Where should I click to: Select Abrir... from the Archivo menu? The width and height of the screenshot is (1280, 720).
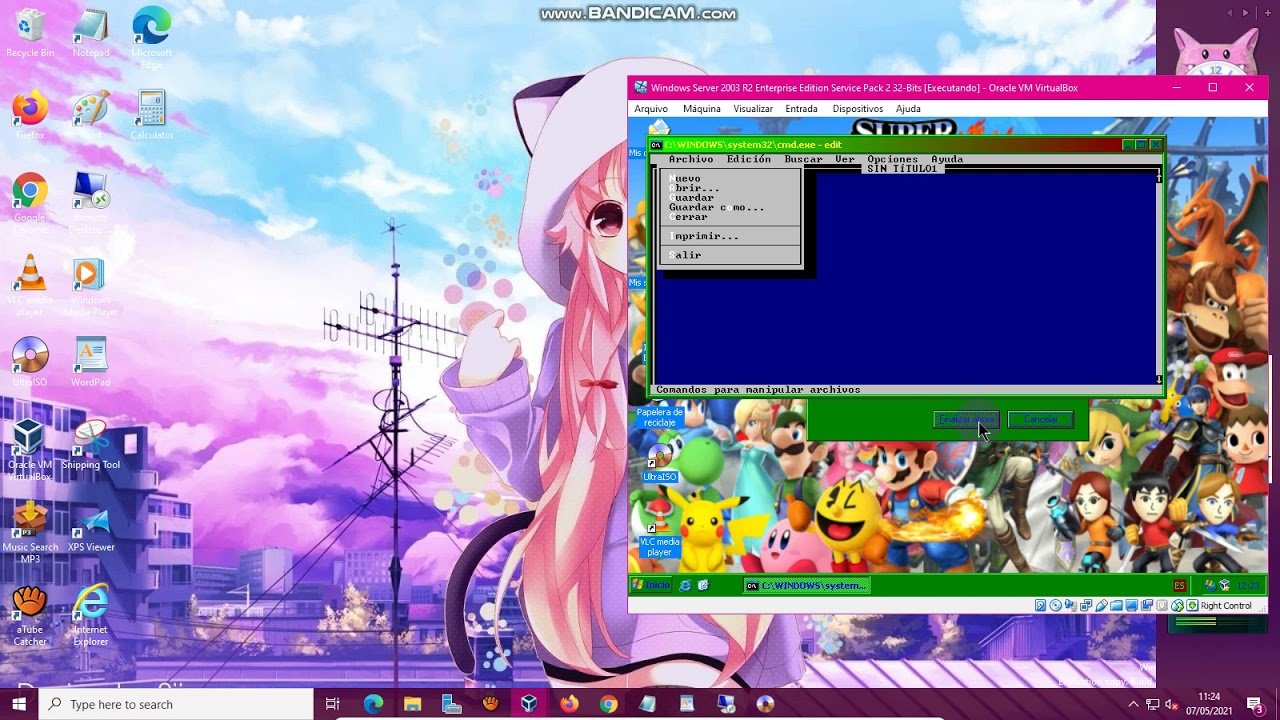pyautogui.click(x=731, y=188)
